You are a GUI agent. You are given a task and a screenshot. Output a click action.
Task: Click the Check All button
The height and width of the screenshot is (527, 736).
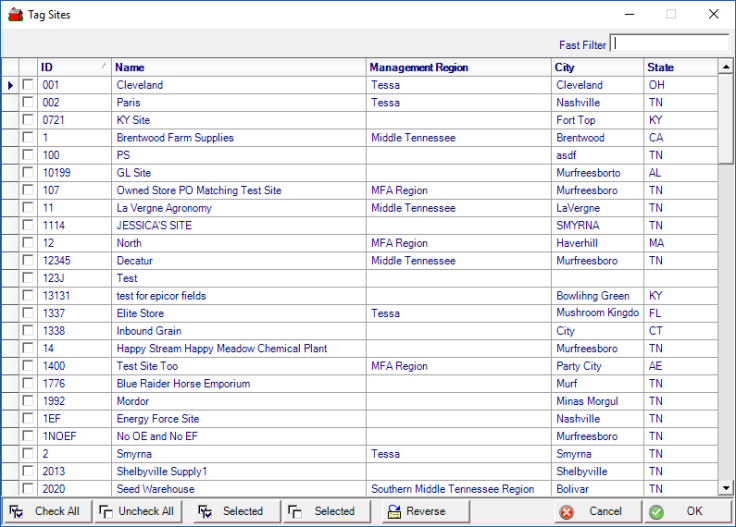tap(46, 511)
